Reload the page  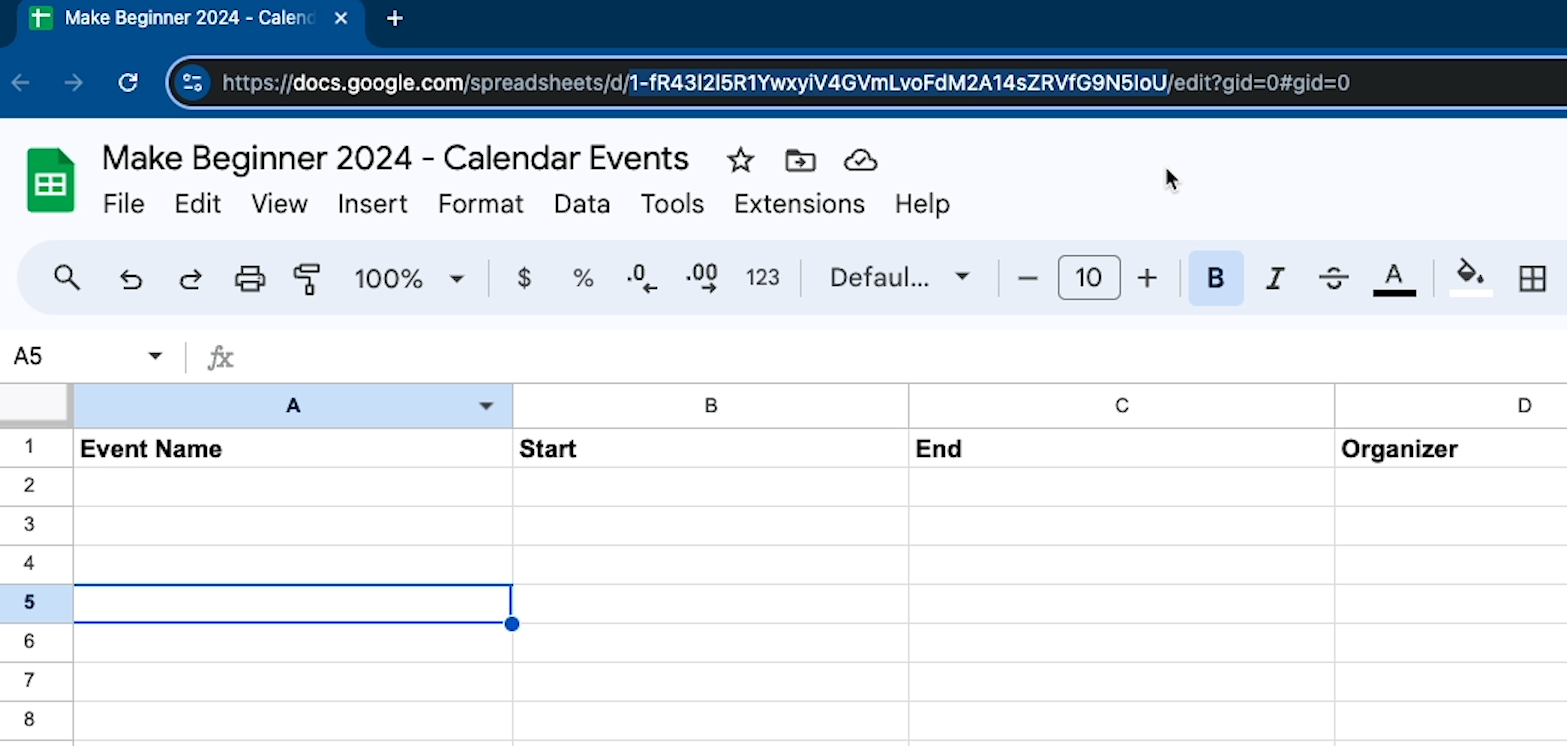[x=128, y=83]
